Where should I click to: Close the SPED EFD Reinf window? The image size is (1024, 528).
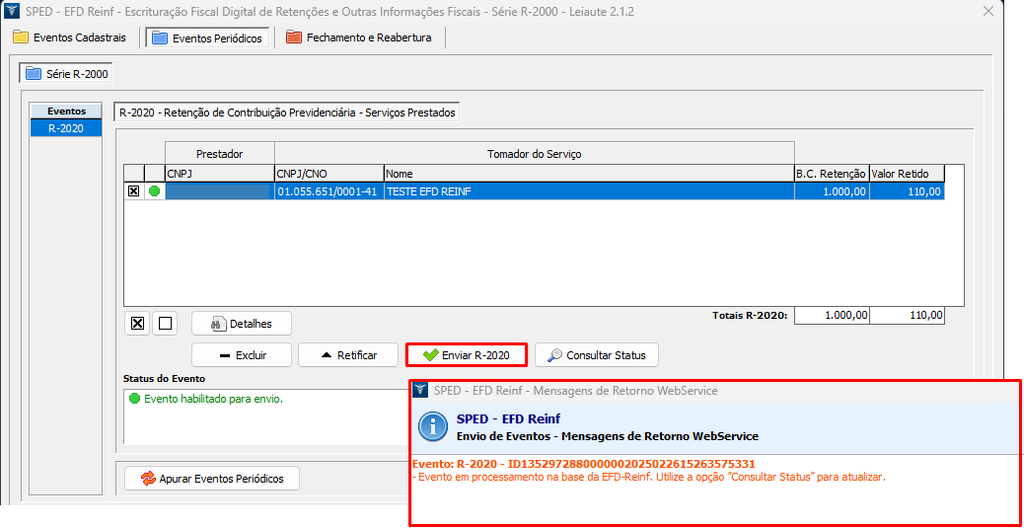(988, 12)
